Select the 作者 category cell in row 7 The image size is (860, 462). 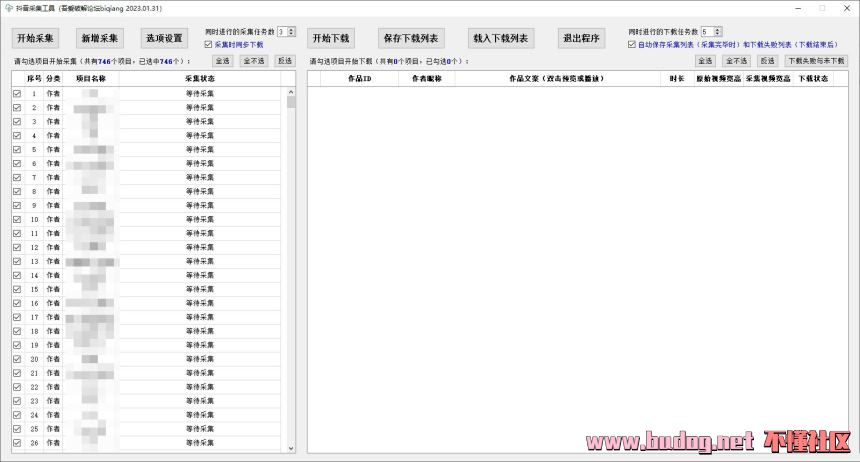pos(53,178)
